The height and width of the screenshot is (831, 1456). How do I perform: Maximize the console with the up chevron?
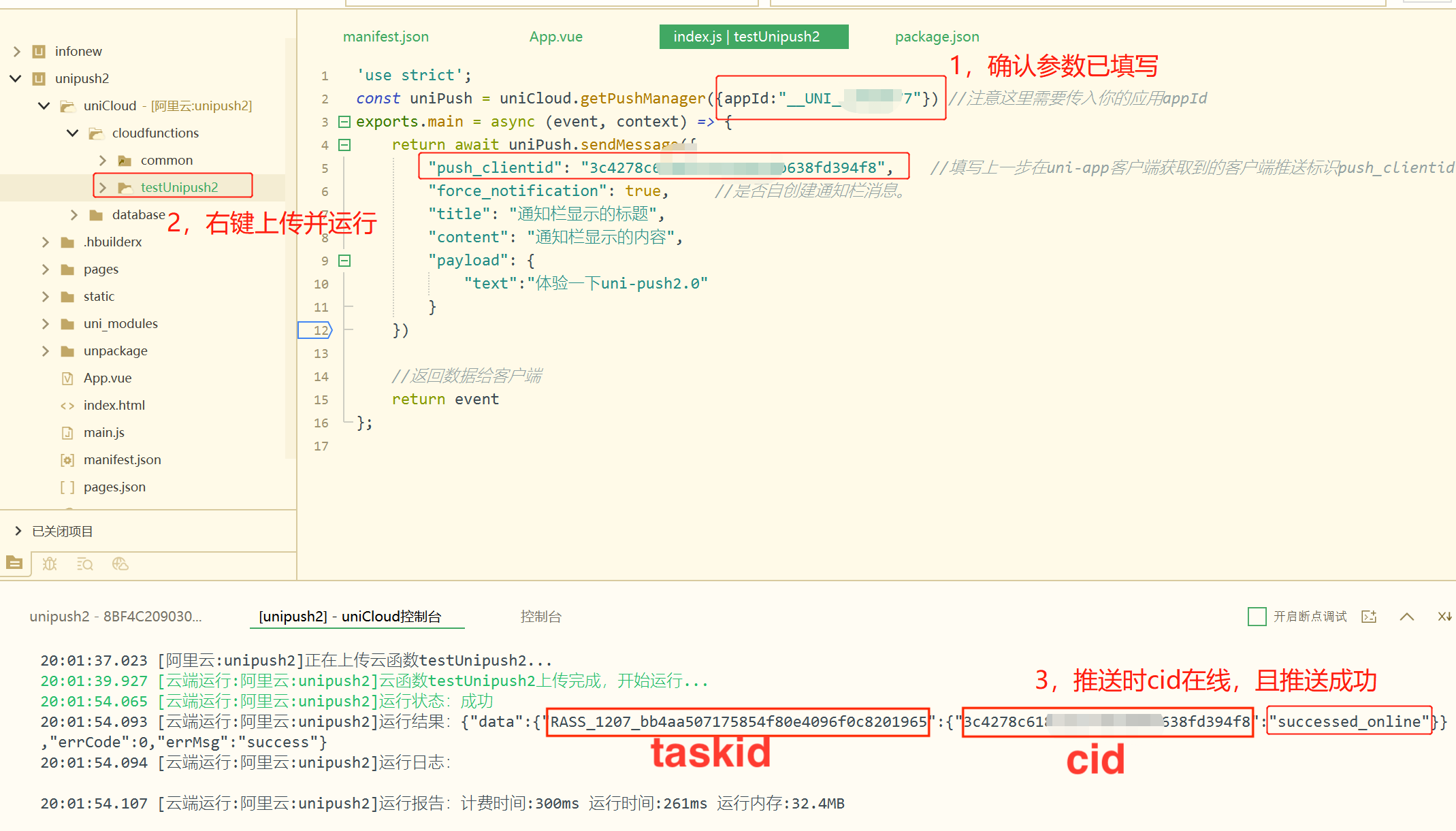pos(1407,617)
